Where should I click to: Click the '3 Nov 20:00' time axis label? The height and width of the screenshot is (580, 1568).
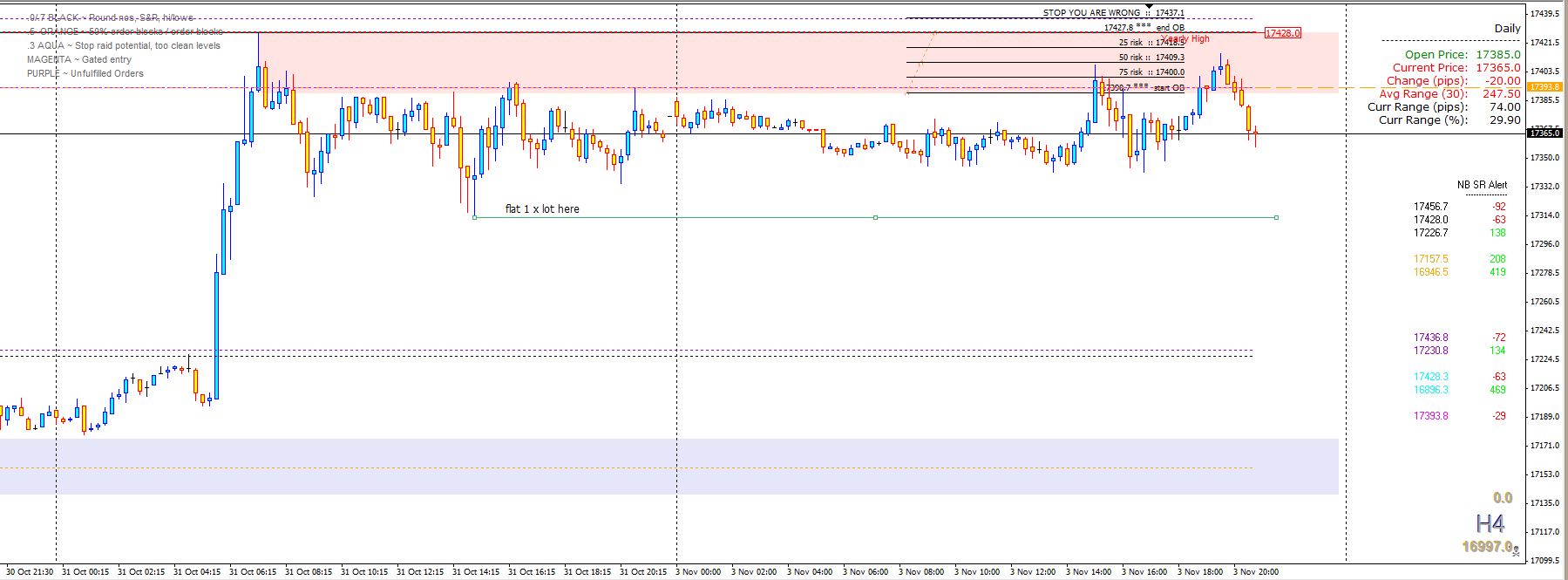coord(1256,572)
